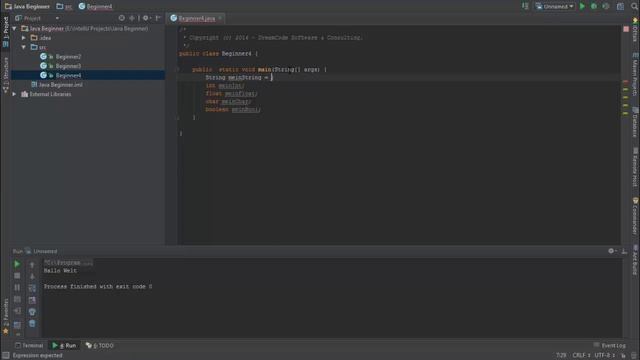Click the exit icon in Run panel
This screenshot has width=640, height=360.
pos(17,311)
